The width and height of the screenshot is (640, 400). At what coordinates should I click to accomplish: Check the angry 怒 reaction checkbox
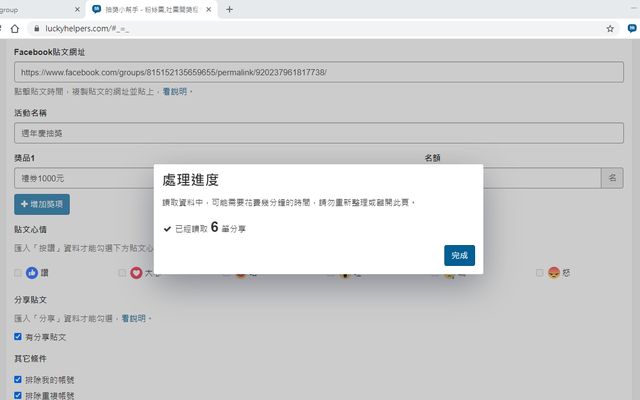coord(539,273)
